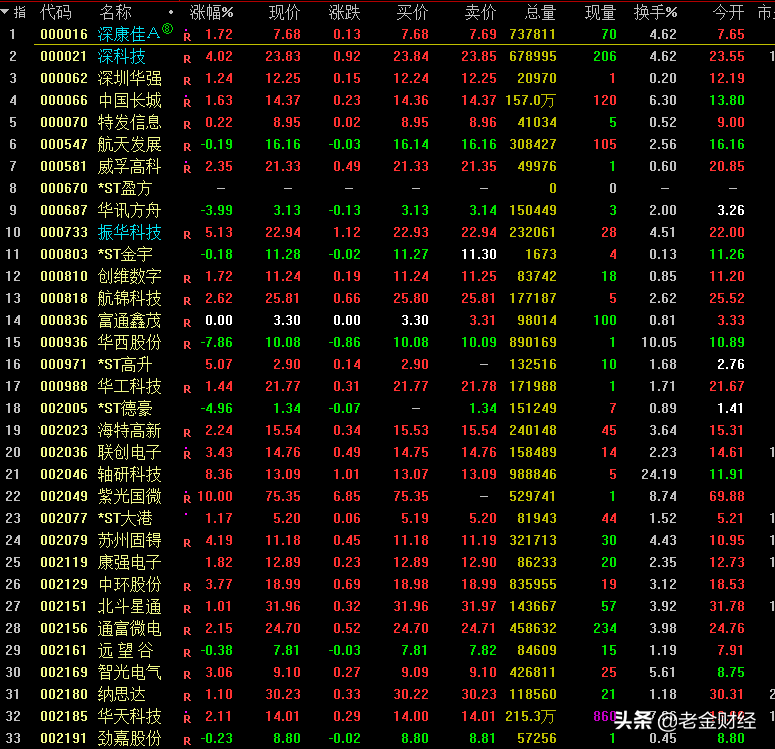The width and height of the screenshot is (775, 749).
Task: Select stock *ST大港
Action: pyautogui.click(x=125, y=518)
